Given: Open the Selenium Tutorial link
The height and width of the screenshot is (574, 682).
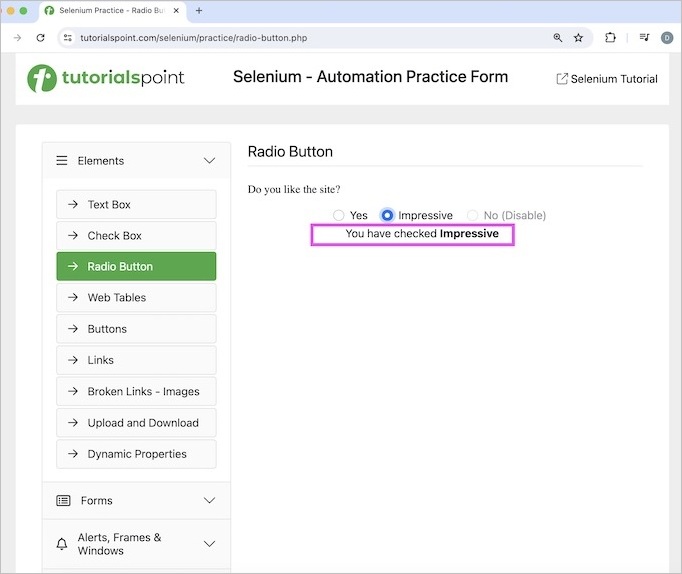Looking at the screenshot, I should pos(607,79).
